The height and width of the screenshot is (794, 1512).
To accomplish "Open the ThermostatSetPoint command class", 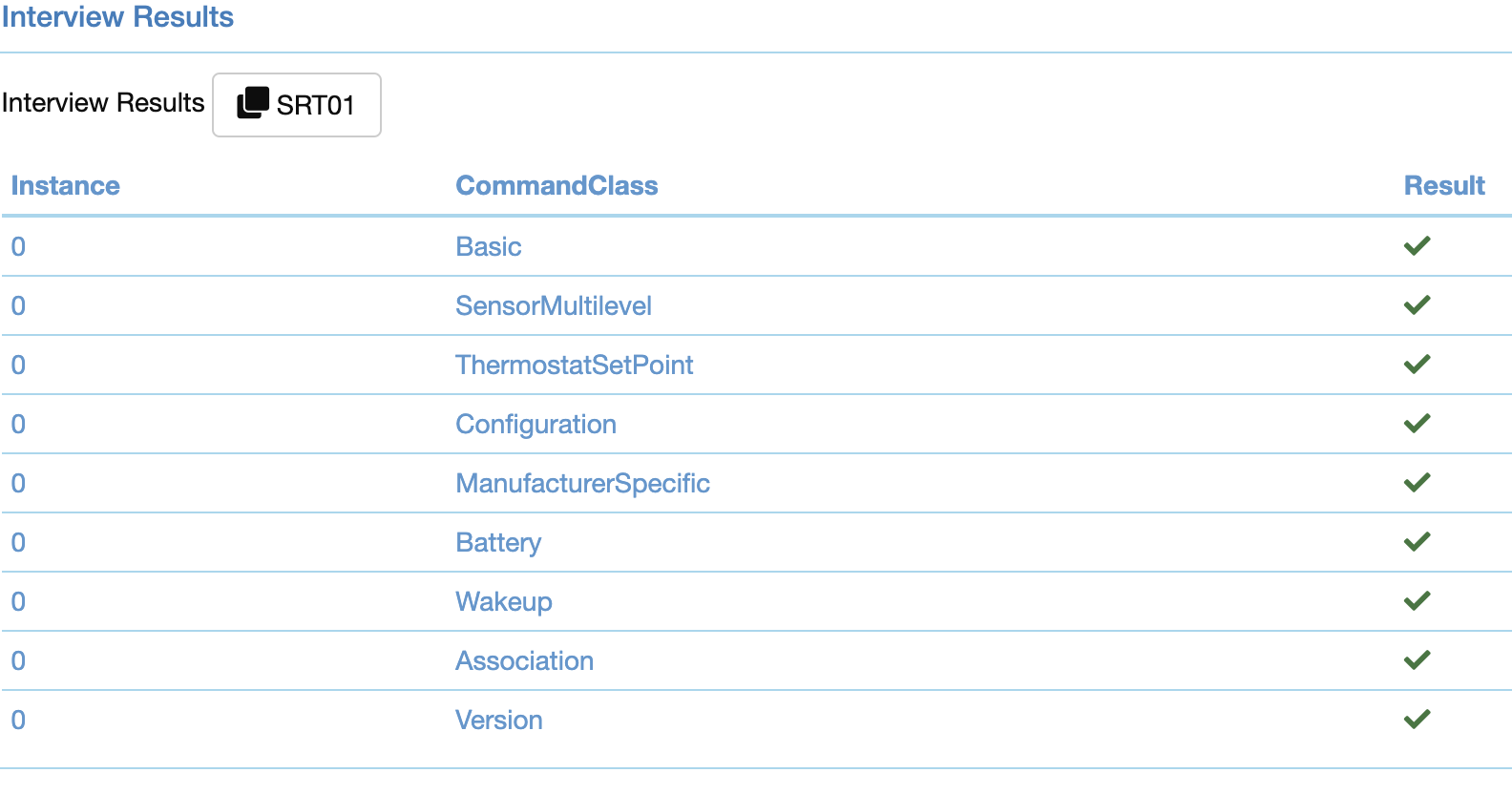I will [575, 365].
